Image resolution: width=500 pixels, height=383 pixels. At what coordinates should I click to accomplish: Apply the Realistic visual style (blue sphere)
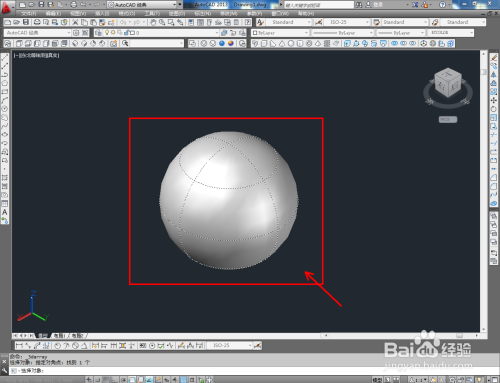coord(222,44)
